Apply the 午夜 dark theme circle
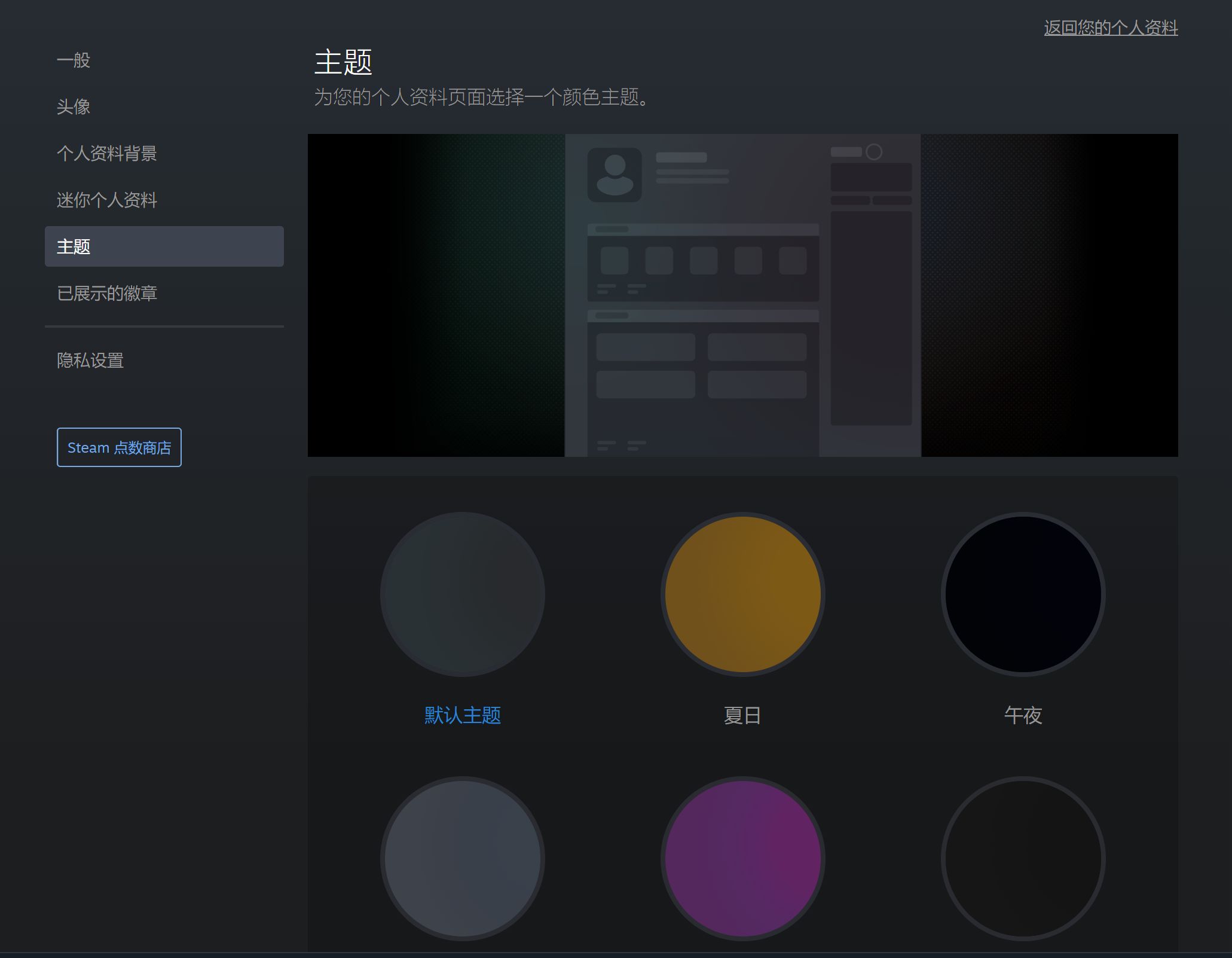The width and height of the screenshot is (1232, 958). tap(1023, 593)
